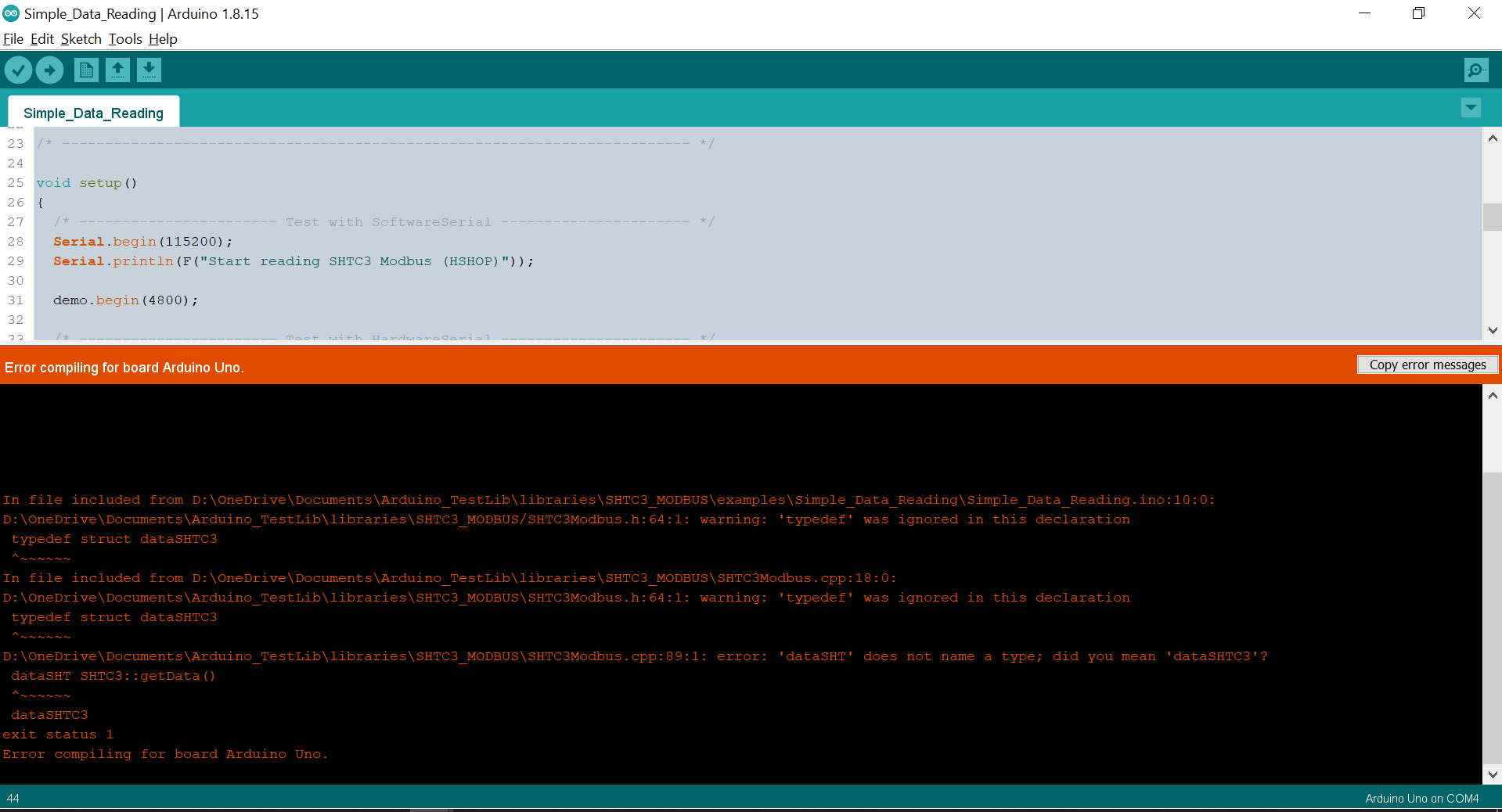
Task: Open a sketch using the Open icon
Action: 117,70
